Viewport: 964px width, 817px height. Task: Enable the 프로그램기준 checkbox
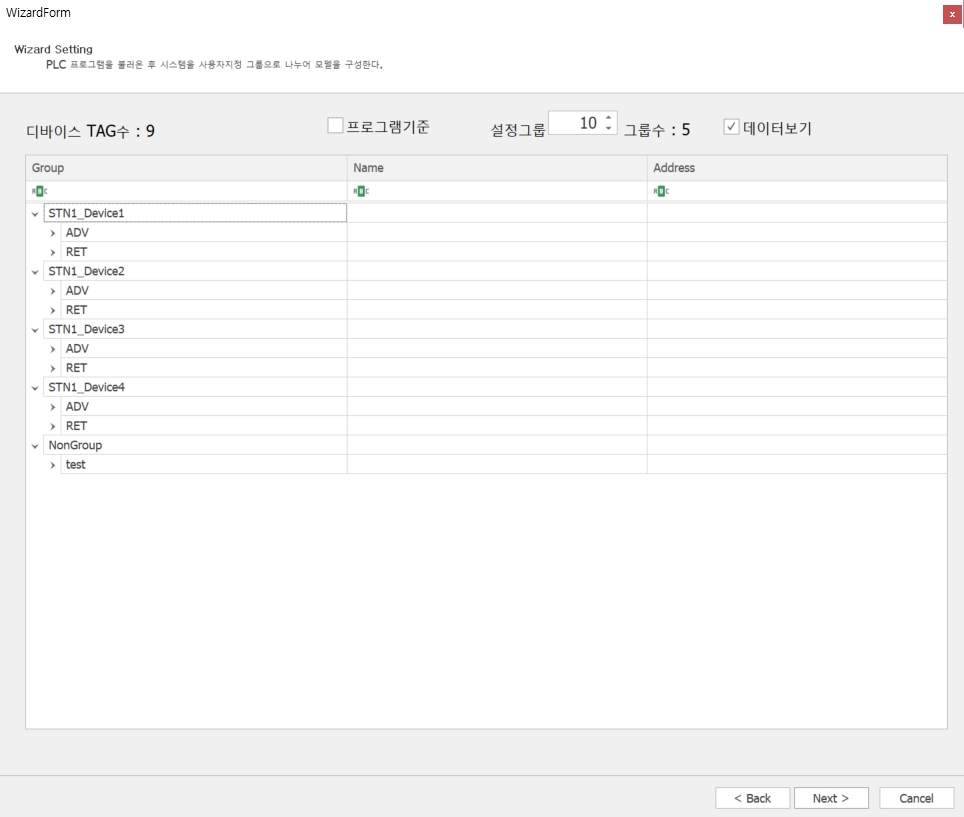point(336,125)
